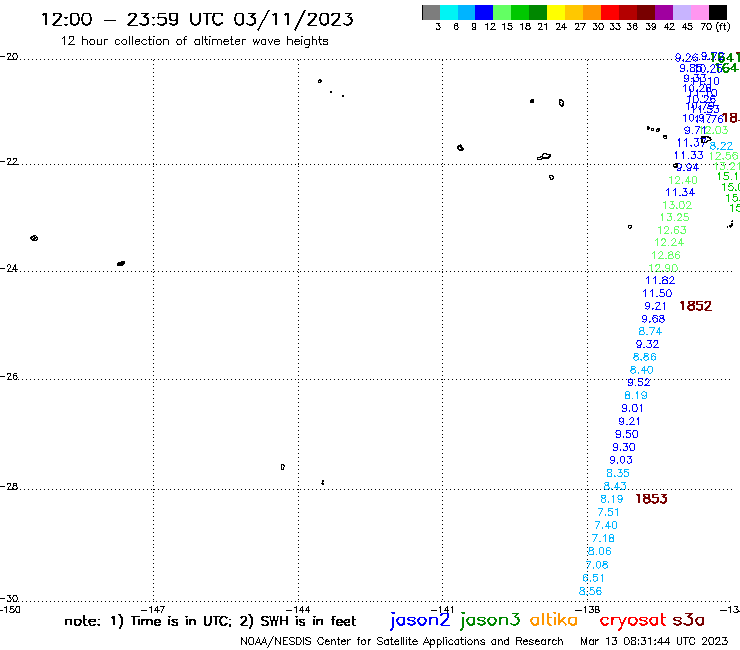Click the 9.52 wave height value
This screenshot has width=740, height=650.
pyautogui.click(x=639, y=382)
